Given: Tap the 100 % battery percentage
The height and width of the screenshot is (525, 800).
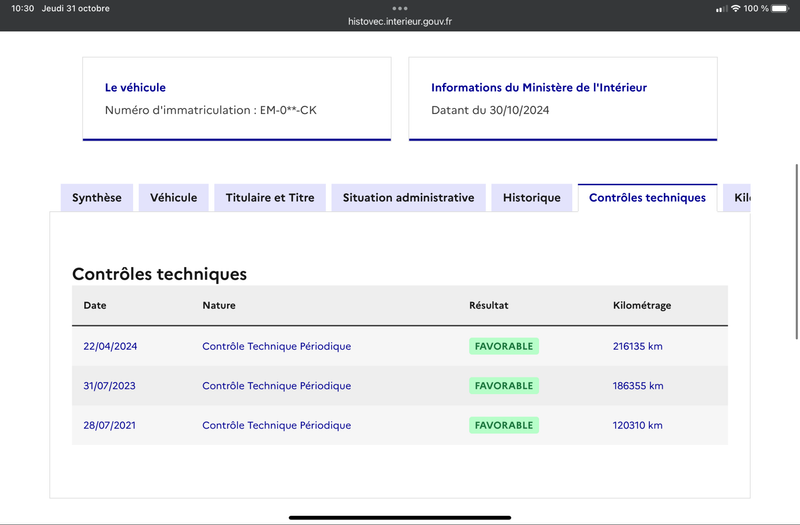Looking at the screenshot, I should tap(756, 8).
